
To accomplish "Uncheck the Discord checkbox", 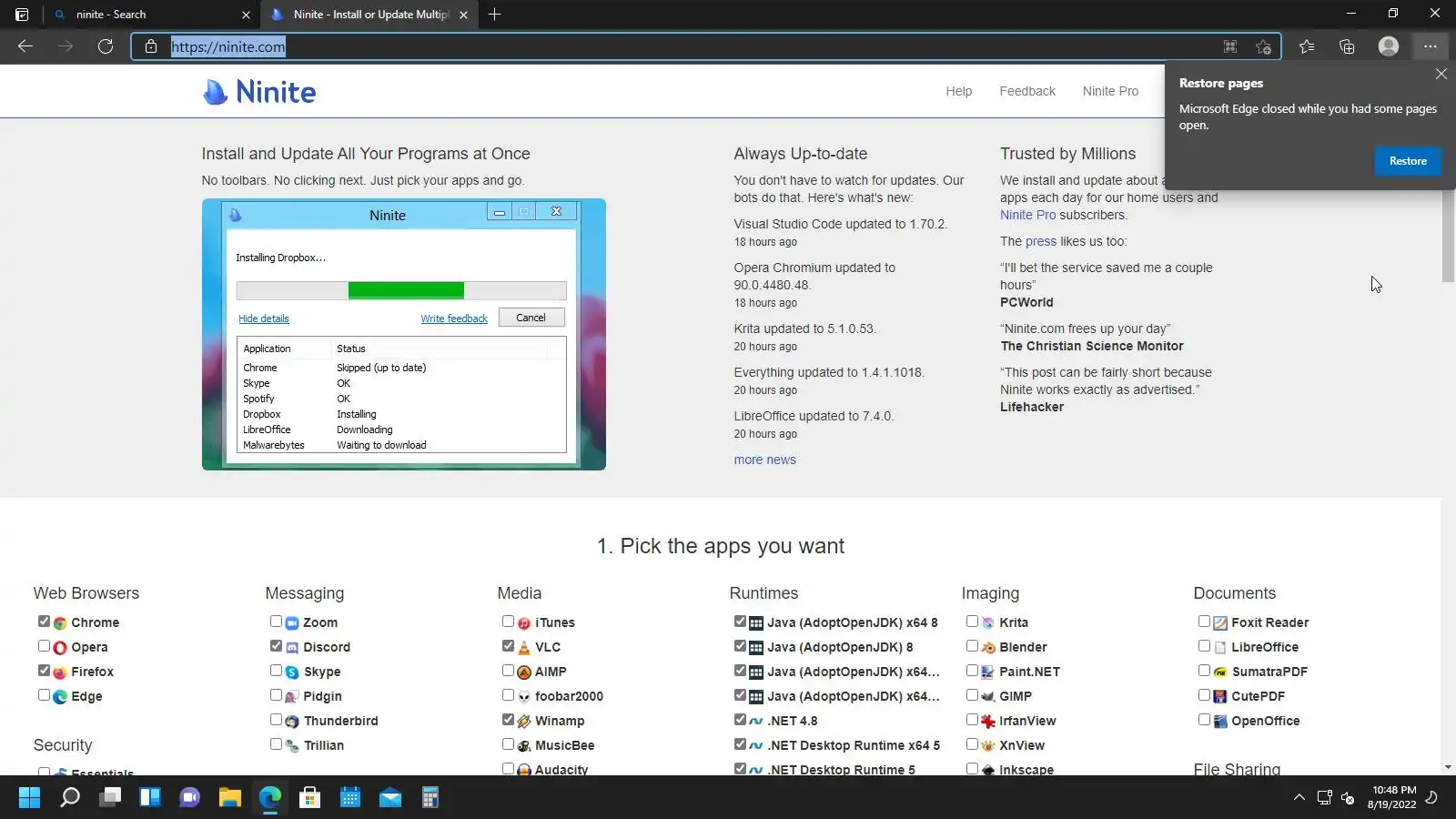I will (276, 646).
